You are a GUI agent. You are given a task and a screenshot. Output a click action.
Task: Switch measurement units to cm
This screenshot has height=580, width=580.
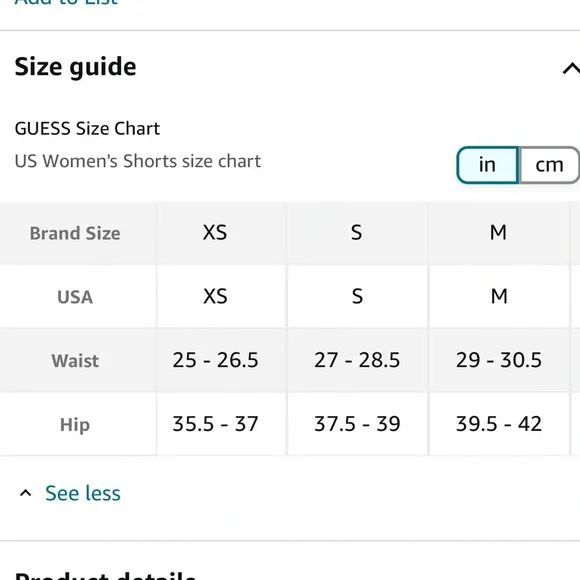click(550, 165)
